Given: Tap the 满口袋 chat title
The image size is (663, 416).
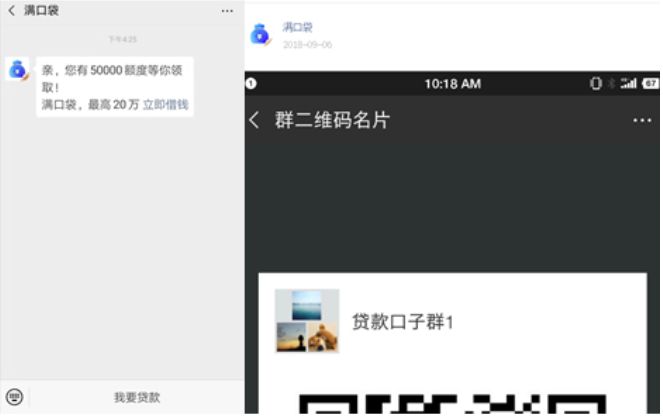Looking at the screenshot, I should tap(41, 11).
